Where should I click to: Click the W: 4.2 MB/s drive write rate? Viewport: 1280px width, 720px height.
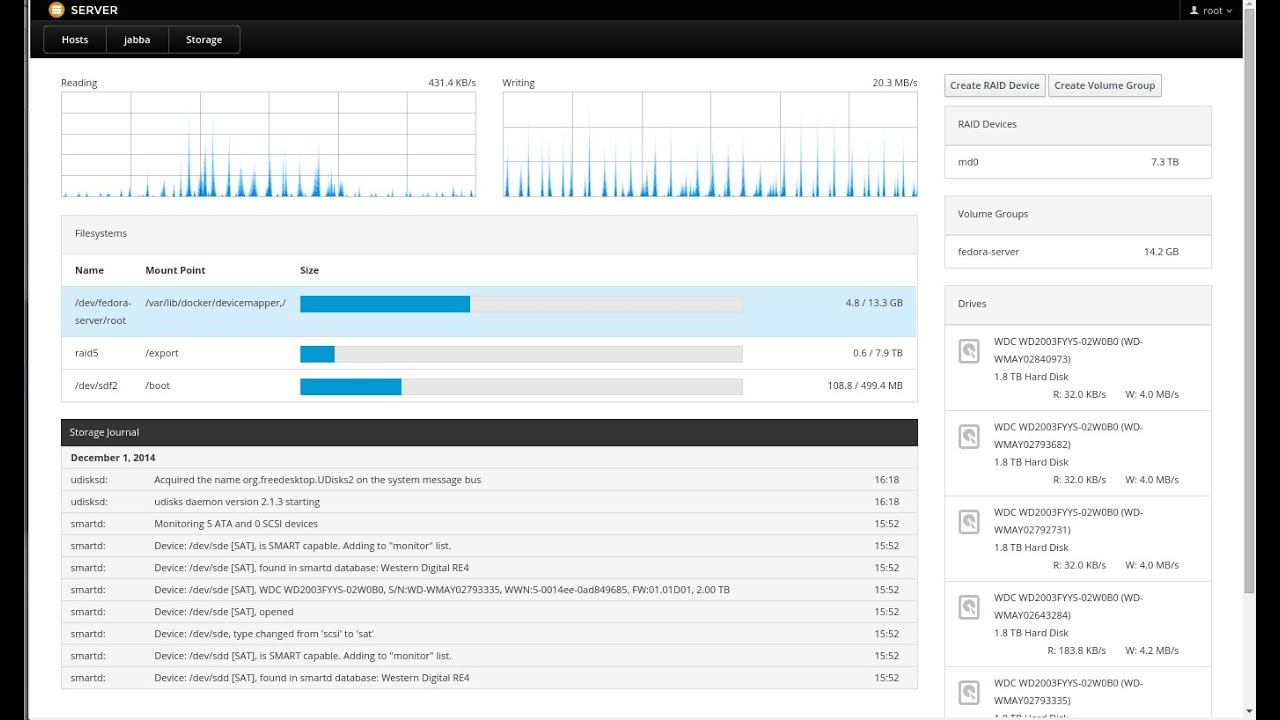tap(1152, 651)
